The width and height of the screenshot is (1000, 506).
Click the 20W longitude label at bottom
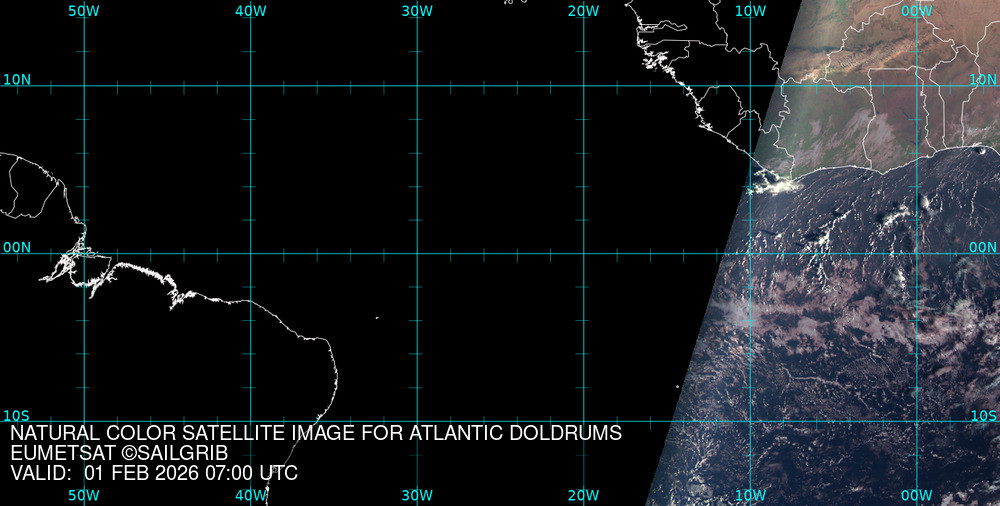pyautogui.click(x=583, y=495)
